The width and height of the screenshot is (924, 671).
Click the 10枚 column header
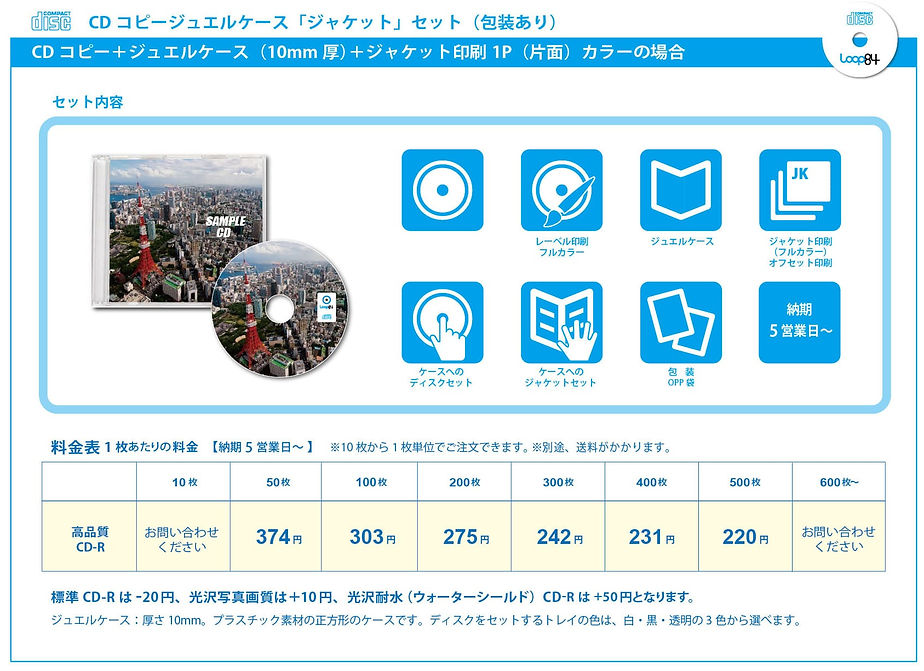[184, 482]
